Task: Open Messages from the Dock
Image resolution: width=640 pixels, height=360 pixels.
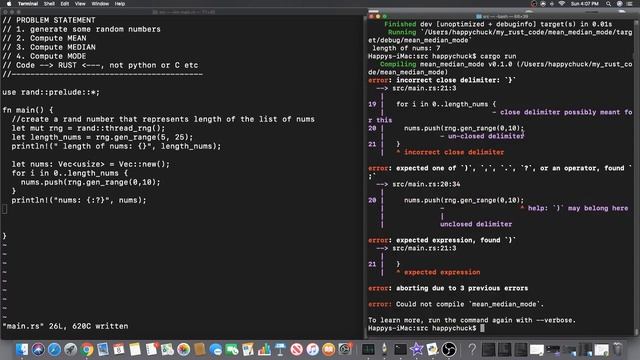Action: pos(216,349)
